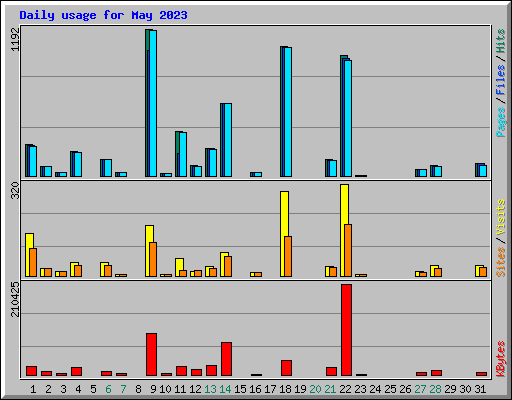Image resolution: width=512 pixels, height=400 pixels.
Task: Click day label 5 on the x-axis
Action: 93,389
